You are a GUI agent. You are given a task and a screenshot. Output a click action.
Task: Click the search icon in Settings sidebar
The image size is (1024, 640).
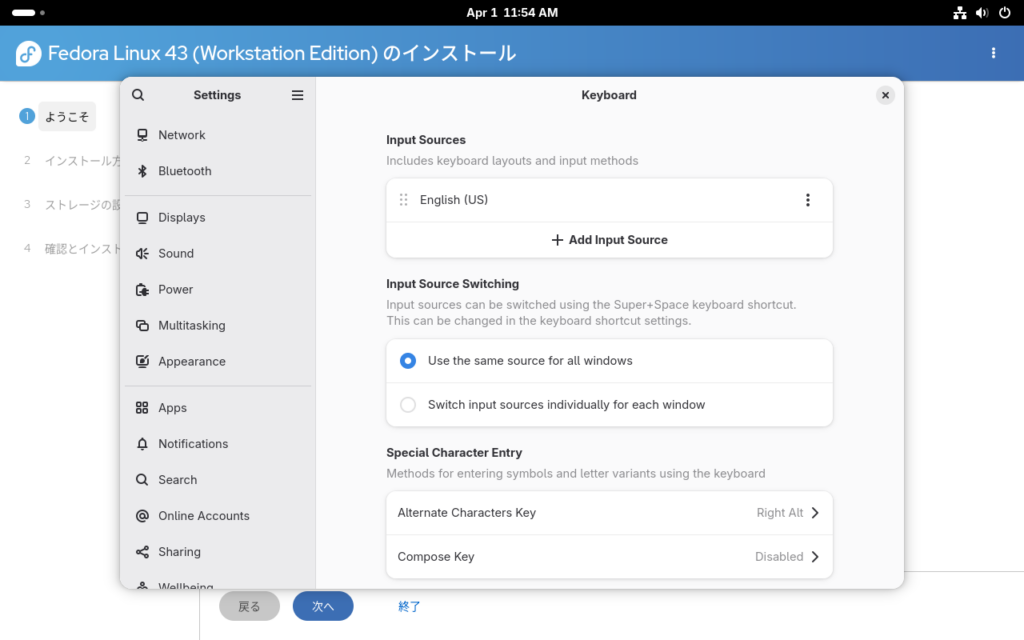coord(138,95)
